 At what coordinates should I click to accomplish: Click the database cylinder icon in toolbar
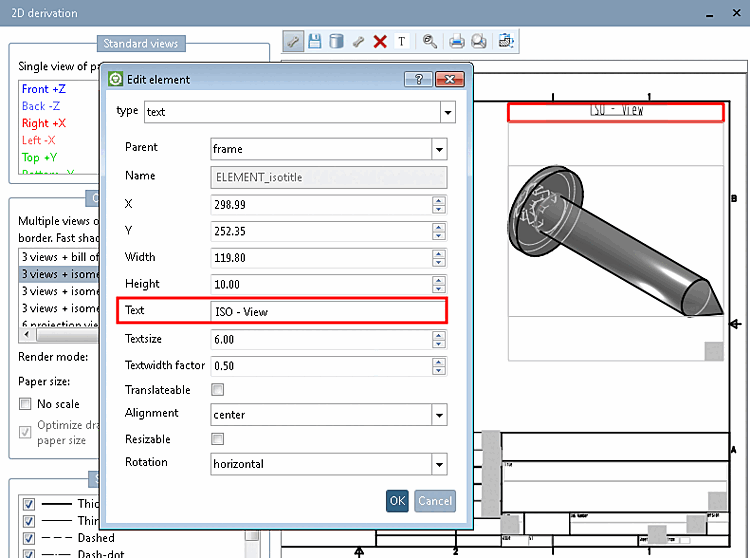pyautogui.click(x=336, y=41)
